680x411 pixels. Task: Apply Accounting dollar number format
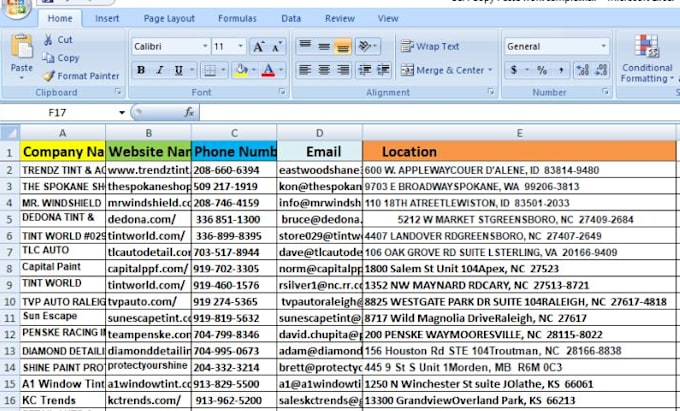click(x=514, y=70)
